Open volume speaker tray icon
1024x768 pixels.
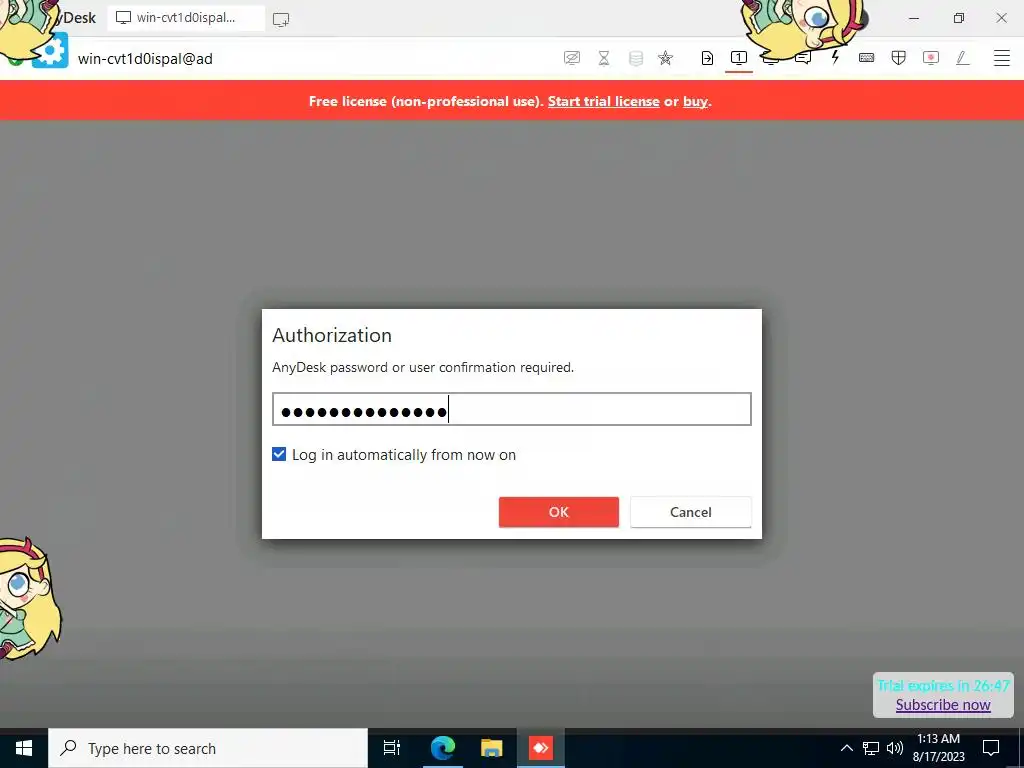click(x=895, y=748)
